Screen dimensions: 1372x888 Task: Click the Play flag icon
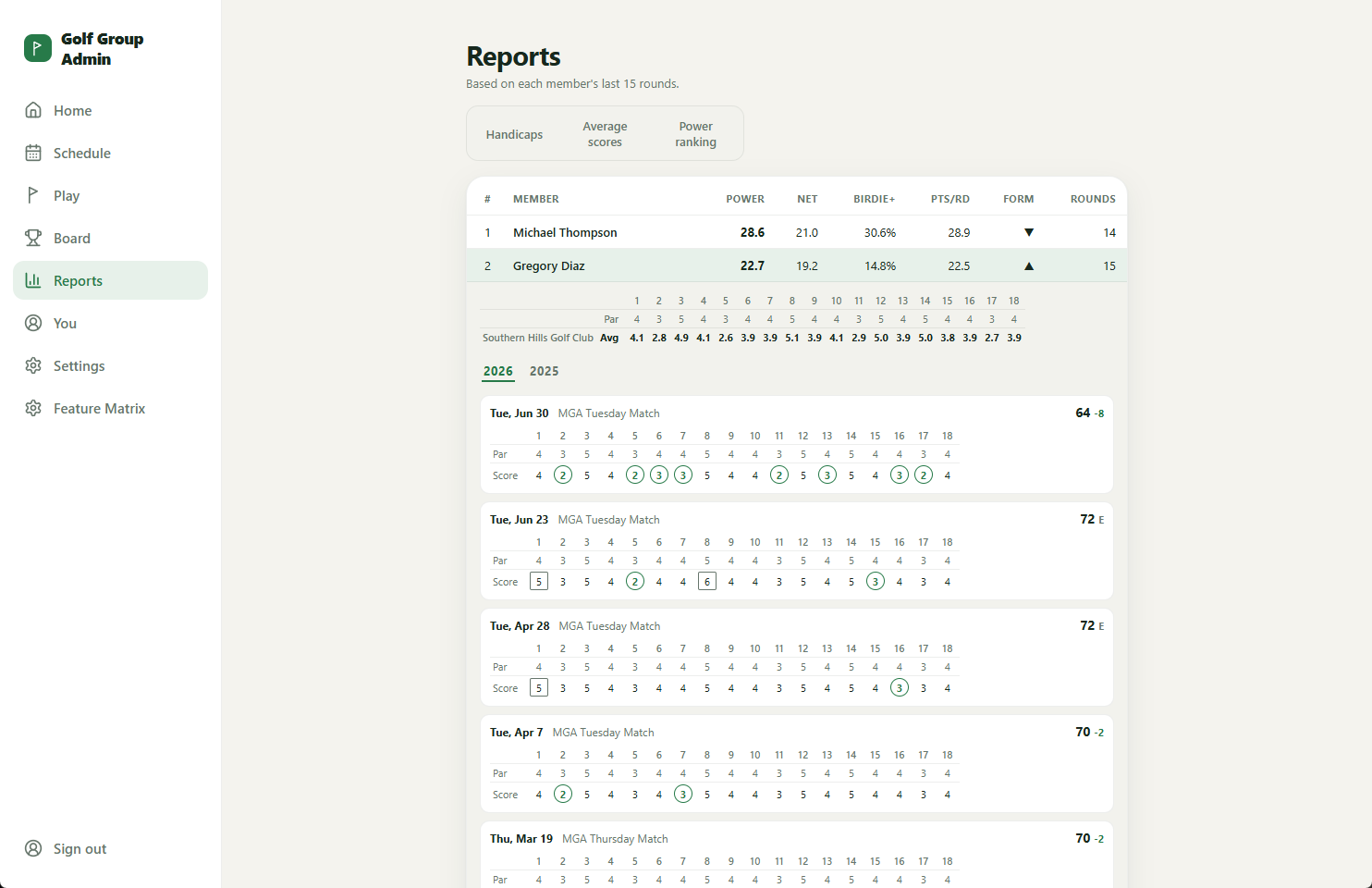pos(33,195)
